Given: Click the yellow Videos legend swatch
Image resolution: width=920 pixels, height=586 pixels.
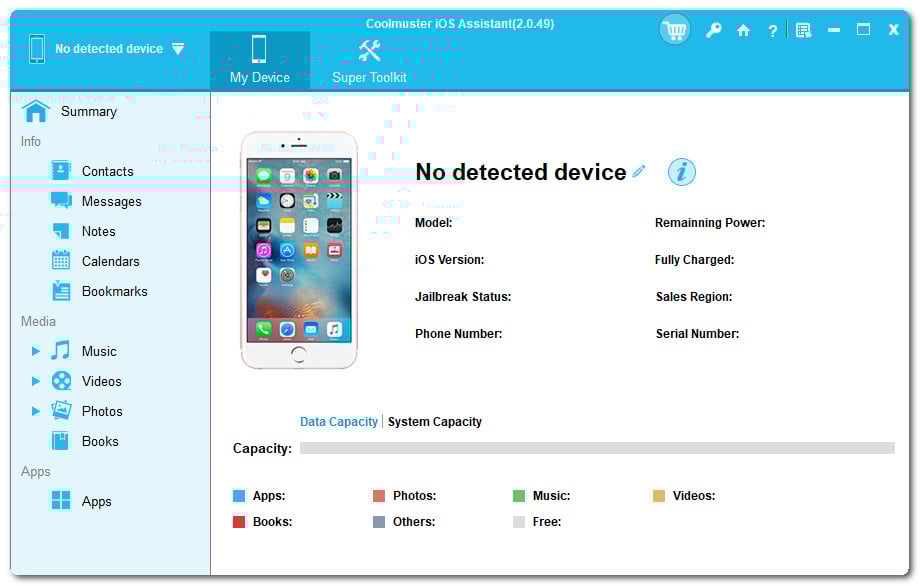Looking at the screenshot, I should coord(659,496).
